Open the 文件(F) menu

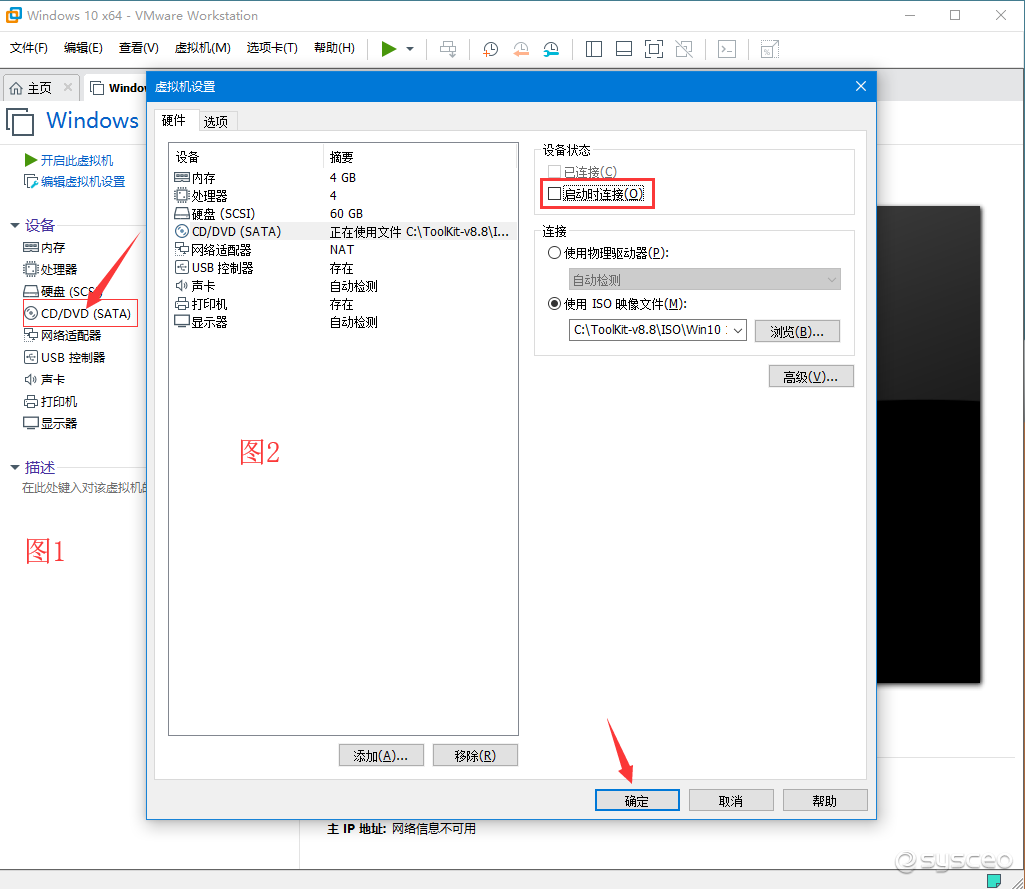click(x=29, y=48)
